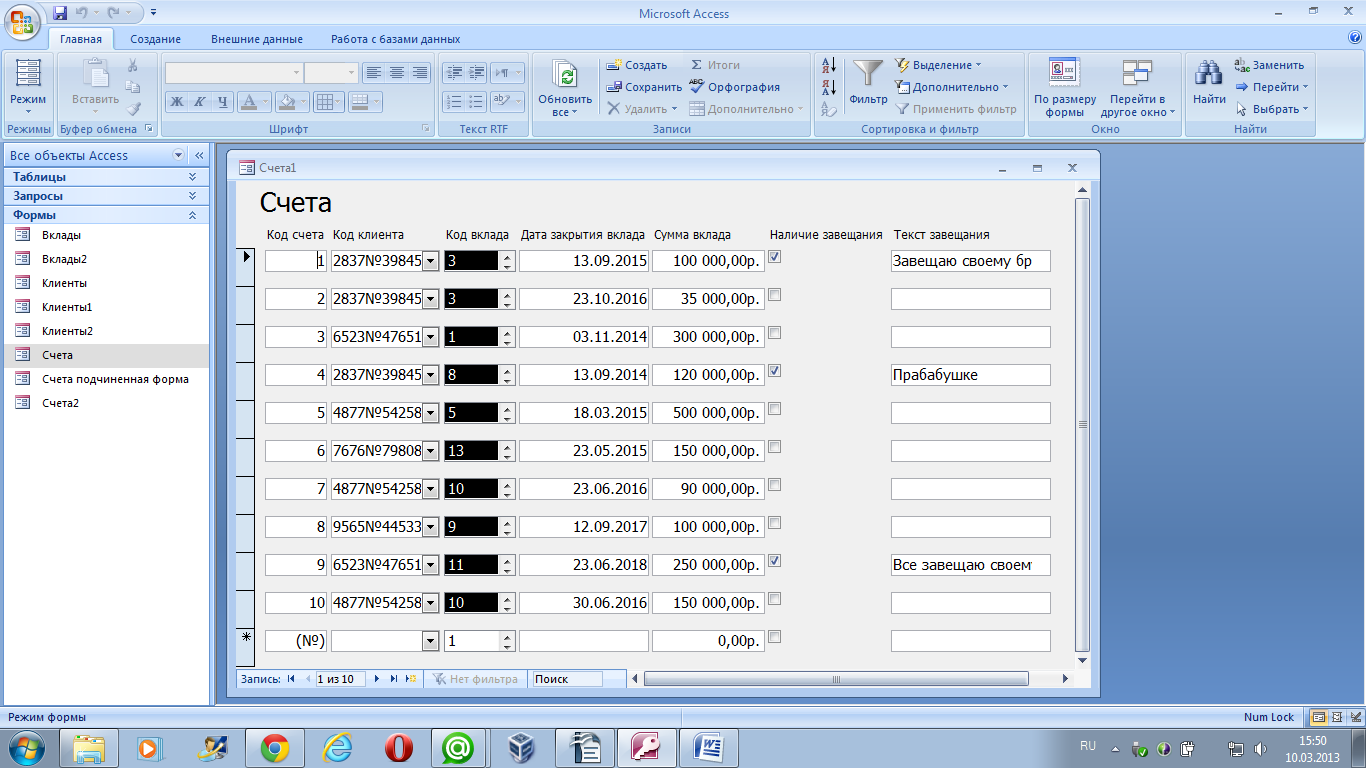The image size is (1366, 768).
Task: Run Орфография spell check
Action: (x=735, y=87)
